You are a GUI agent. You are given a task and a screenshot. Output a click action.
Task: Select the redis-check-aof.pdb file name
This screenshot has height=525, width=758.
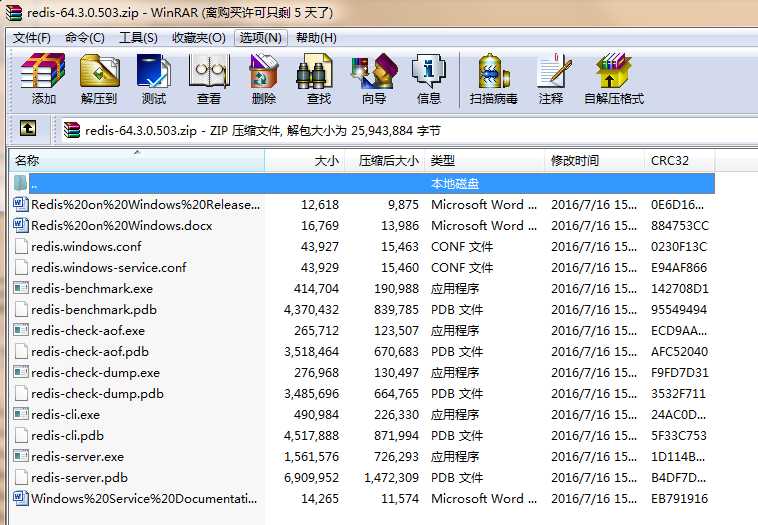(90, 351)
